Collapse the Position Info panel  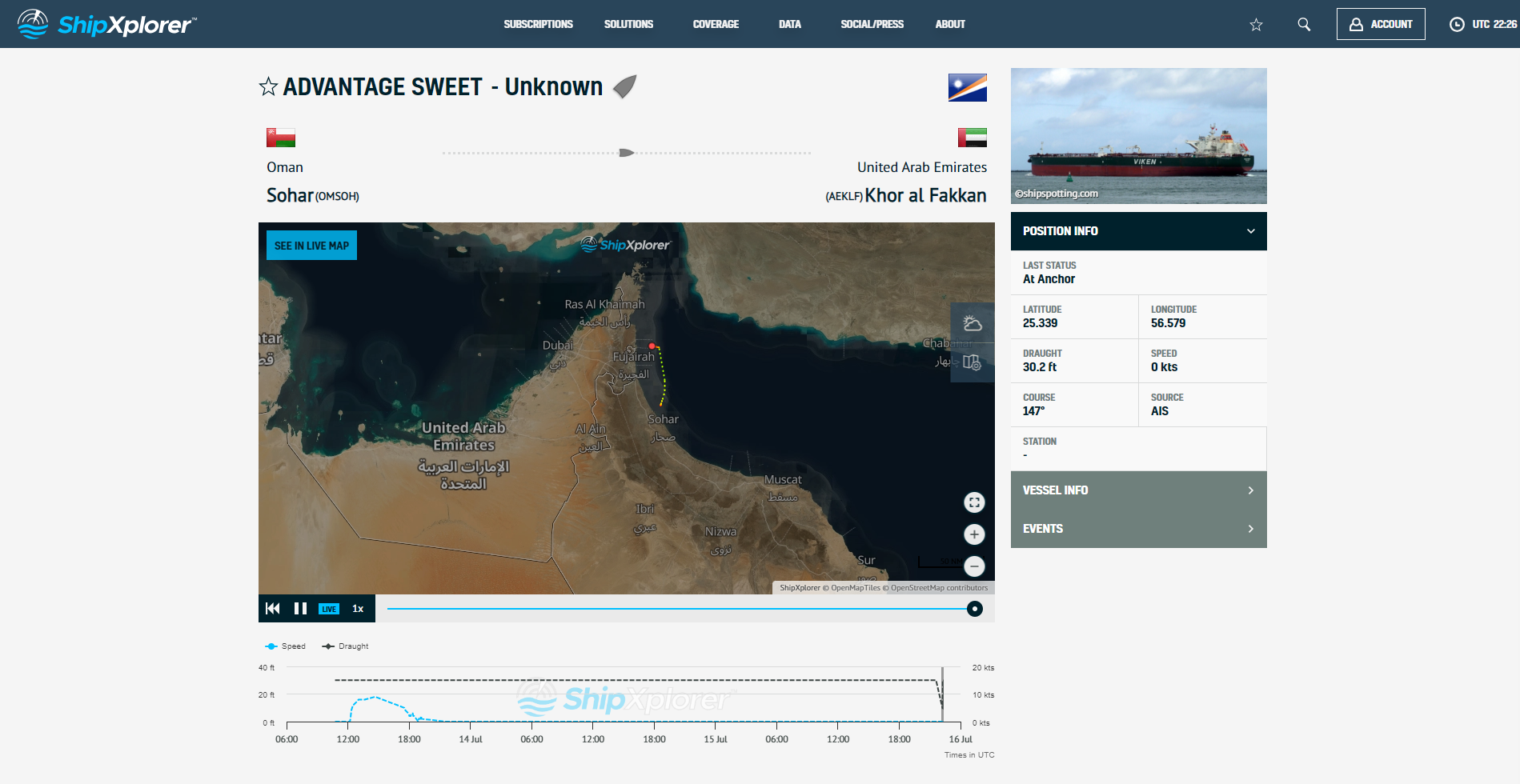point(1138,231)
